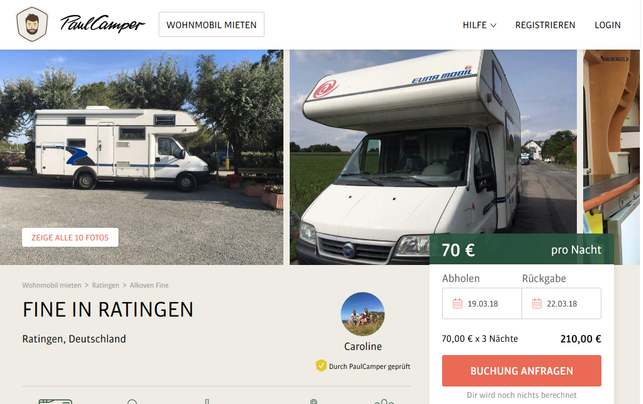Open the Login menu item
The width and height of the screenshot is (643, 404).
coord(607,25)
